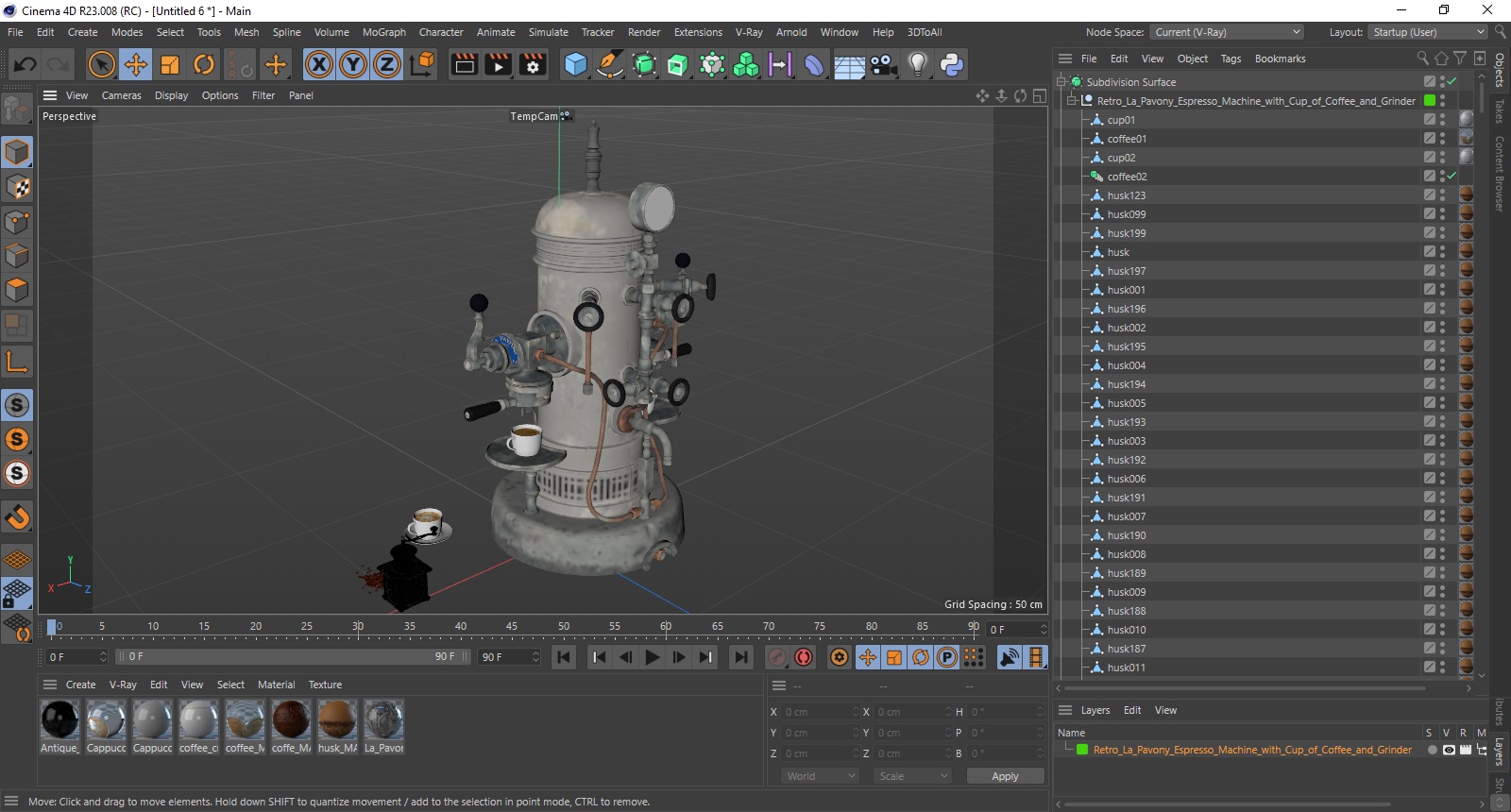Screen dimensions: 1511x812
Task: Activate the Rotate tool in top toolbar
Action: [204, 64]
